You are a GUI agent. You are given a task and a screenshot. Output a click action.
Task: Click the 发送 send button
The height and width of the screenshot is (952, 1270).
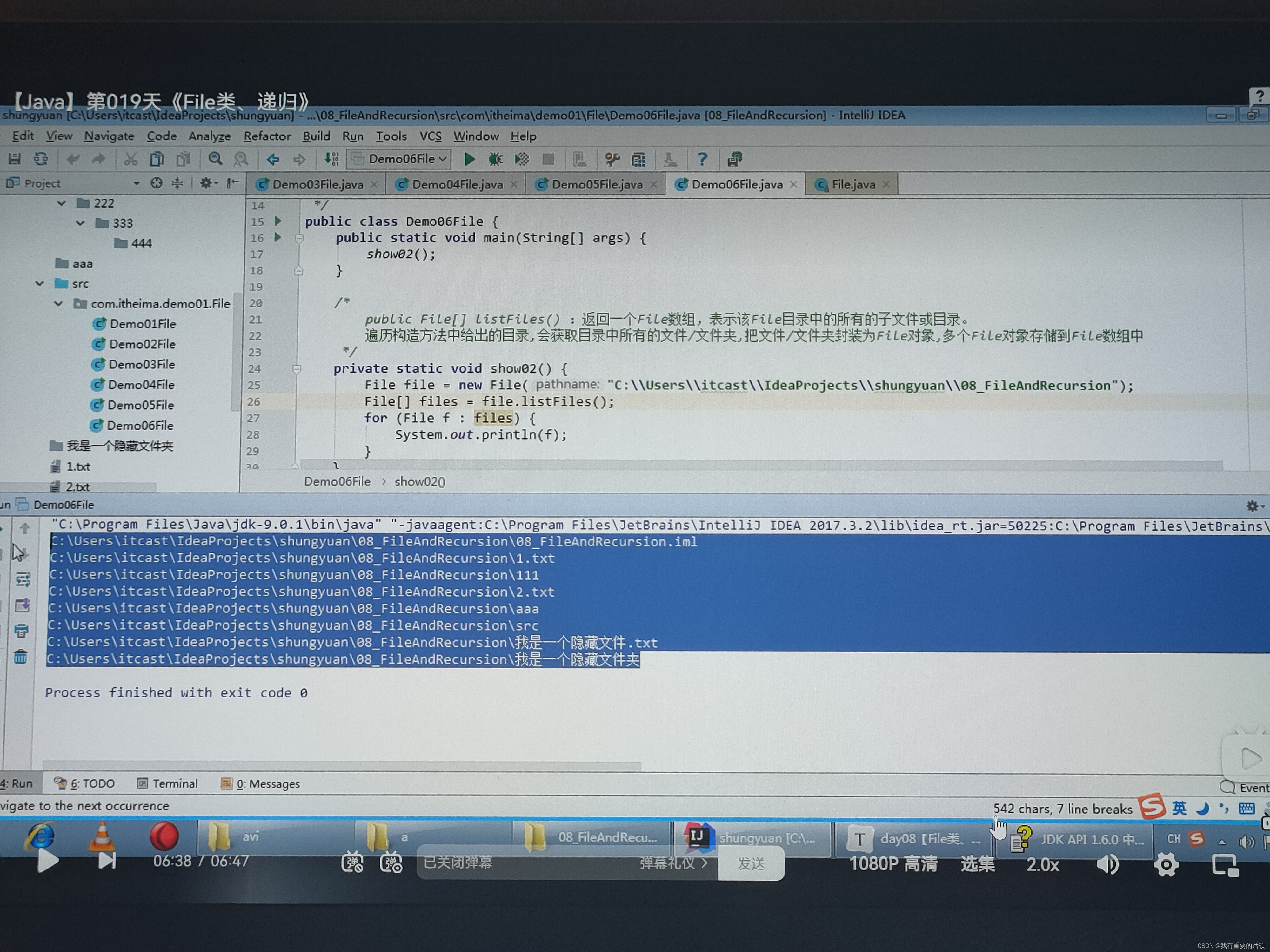point(751,863)
